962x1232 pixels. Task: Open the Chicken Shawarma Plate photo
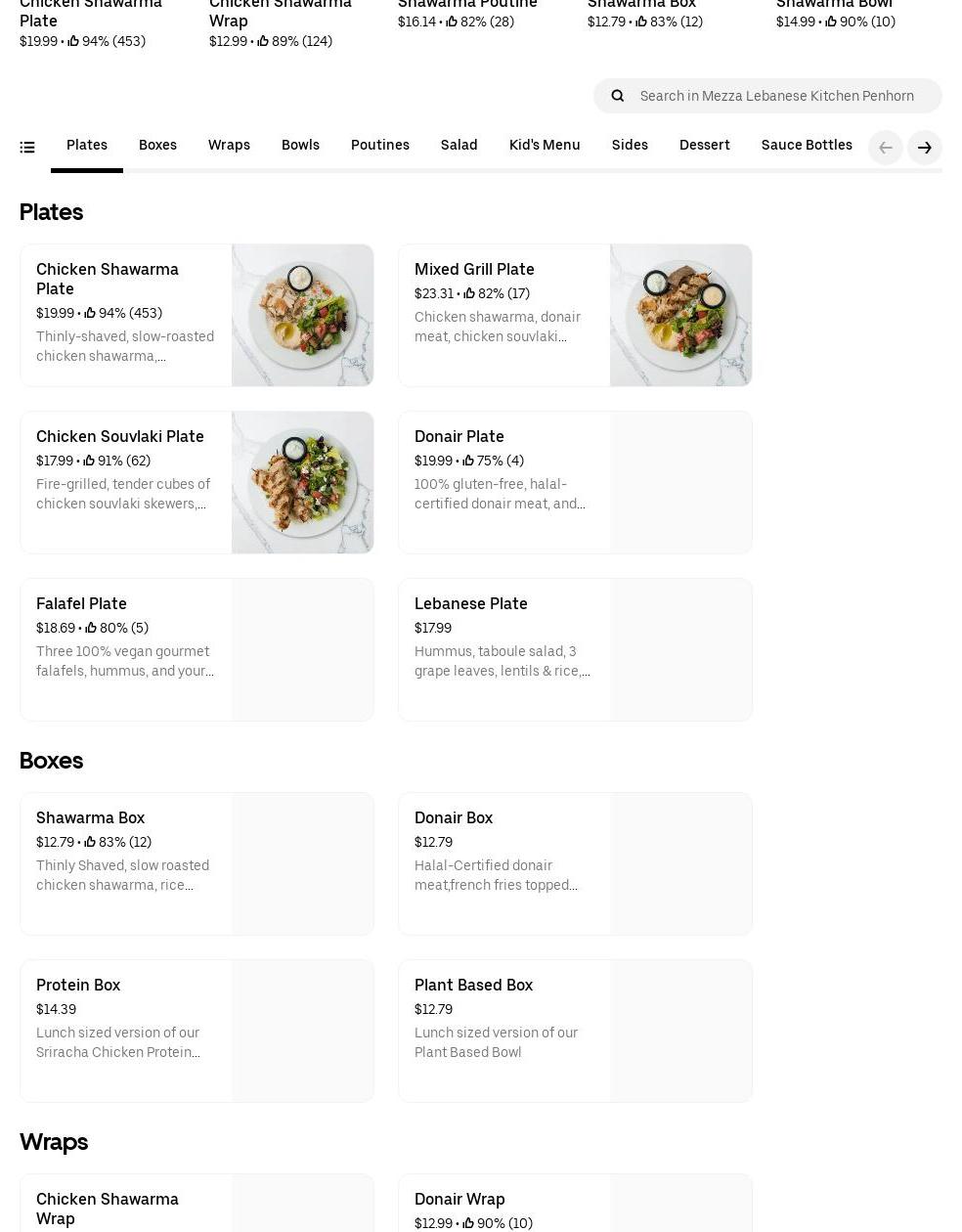302,315
